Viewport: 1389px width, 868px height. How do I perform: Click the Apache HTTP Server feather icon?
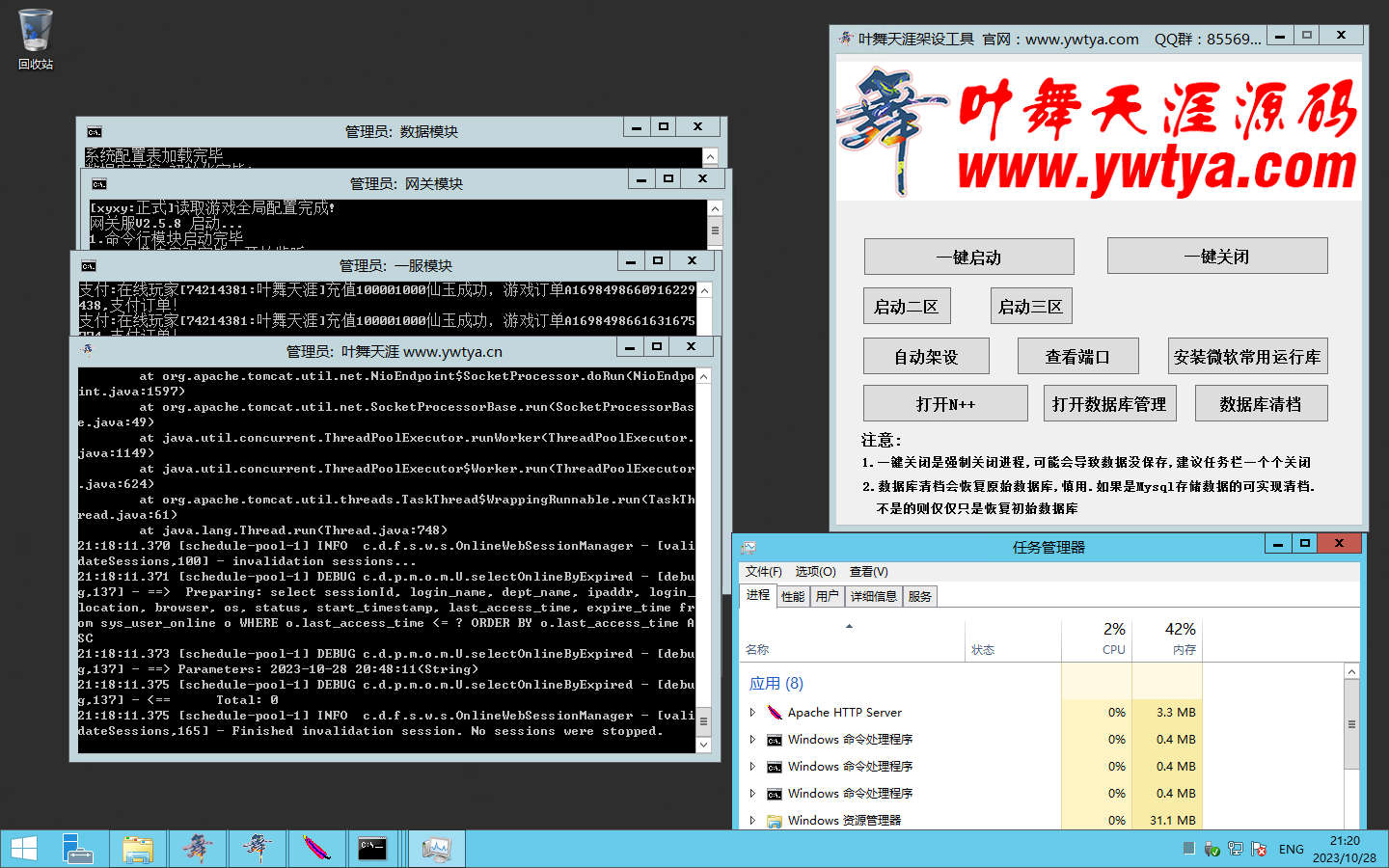pos(775,713)
